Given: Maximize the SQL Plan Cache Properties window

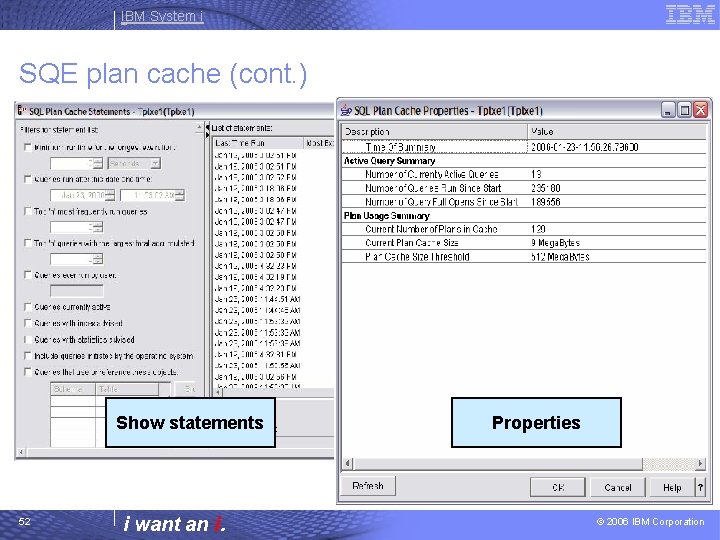Looking at the screenshot, I should [x=684, y=110].
